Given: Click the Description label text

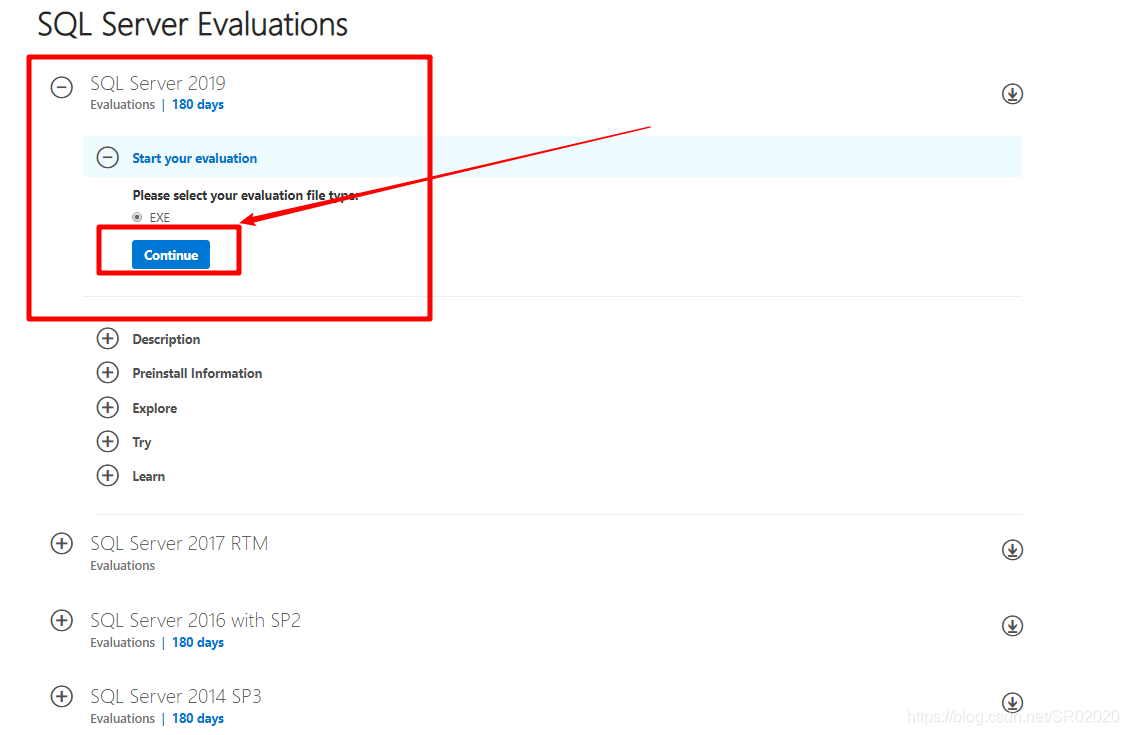Looking at the screenshot, I should coord(166,340).
